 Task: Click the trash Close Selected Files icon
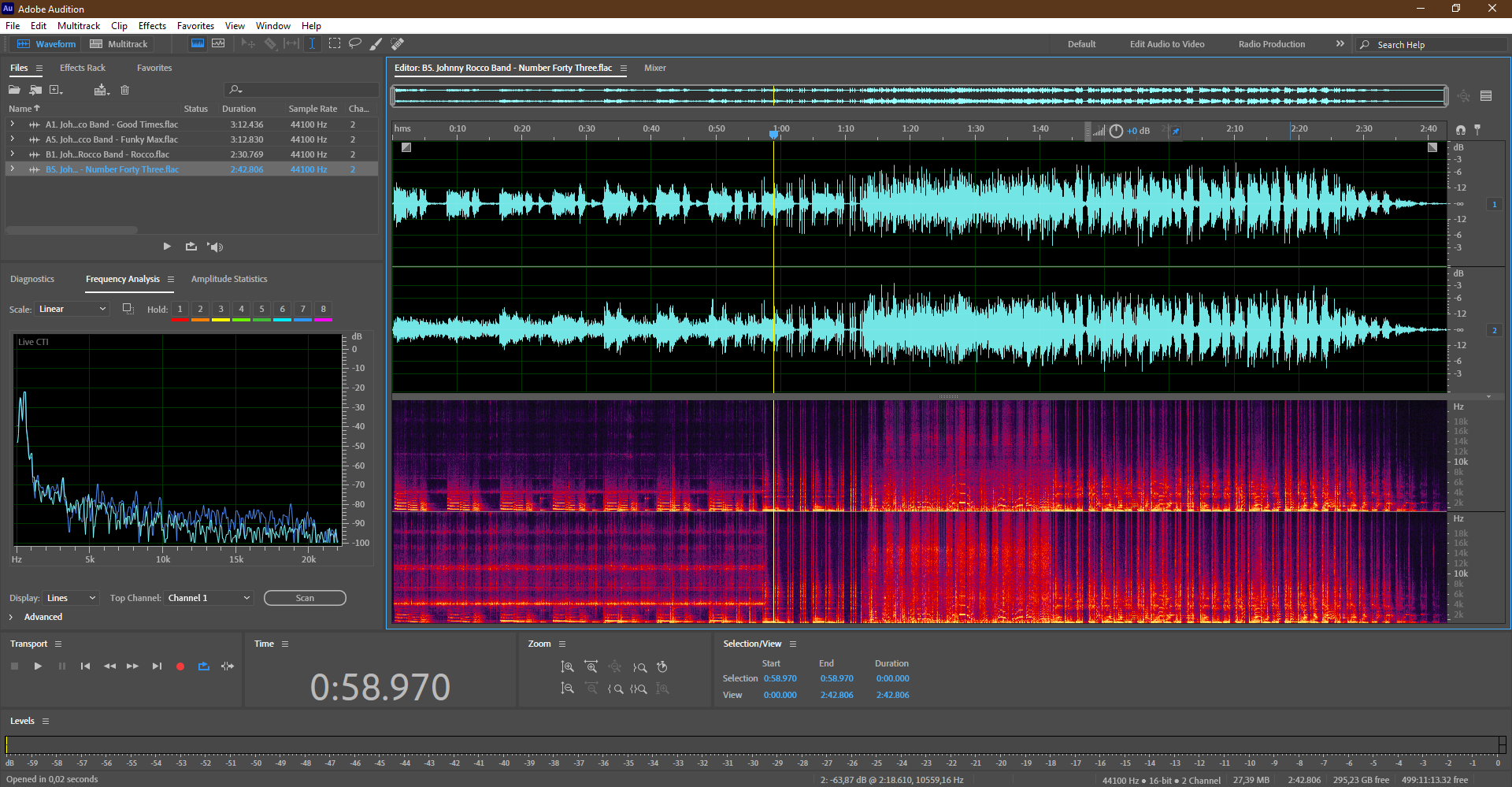coord(124,90)
